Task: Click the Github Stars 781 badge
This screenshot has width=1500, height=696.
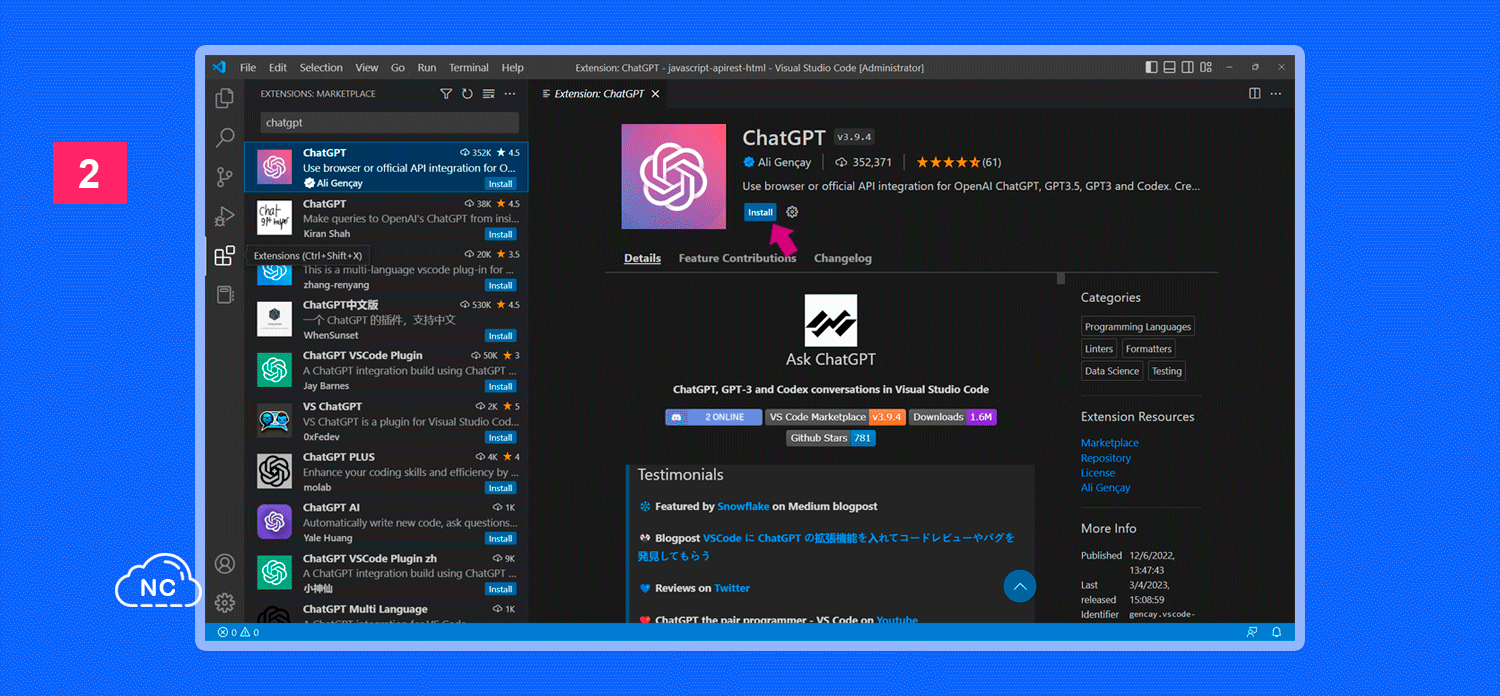Action: point(830,438)
